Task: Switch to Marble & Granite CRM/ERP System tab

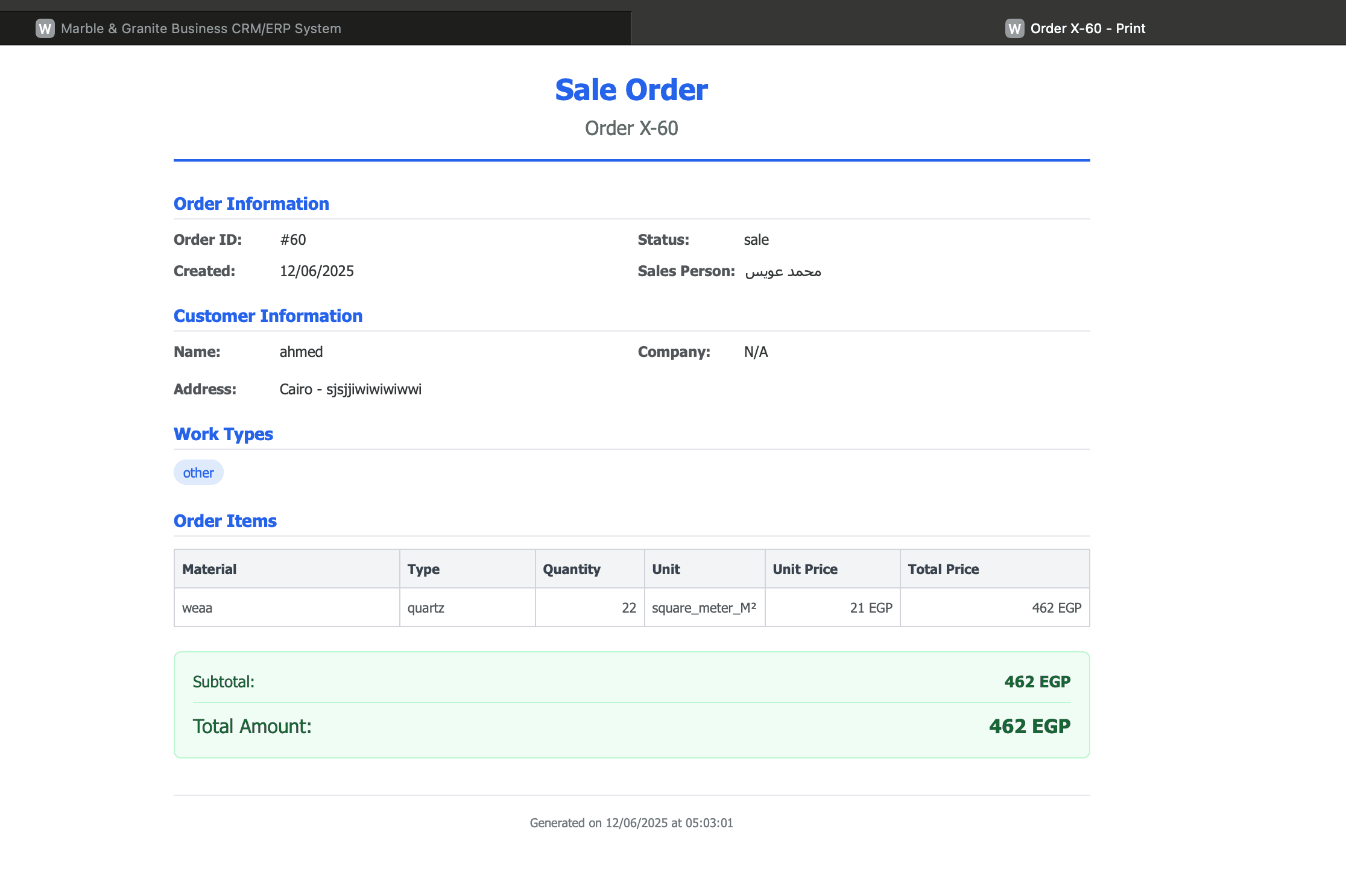Action: pos(315,28)
